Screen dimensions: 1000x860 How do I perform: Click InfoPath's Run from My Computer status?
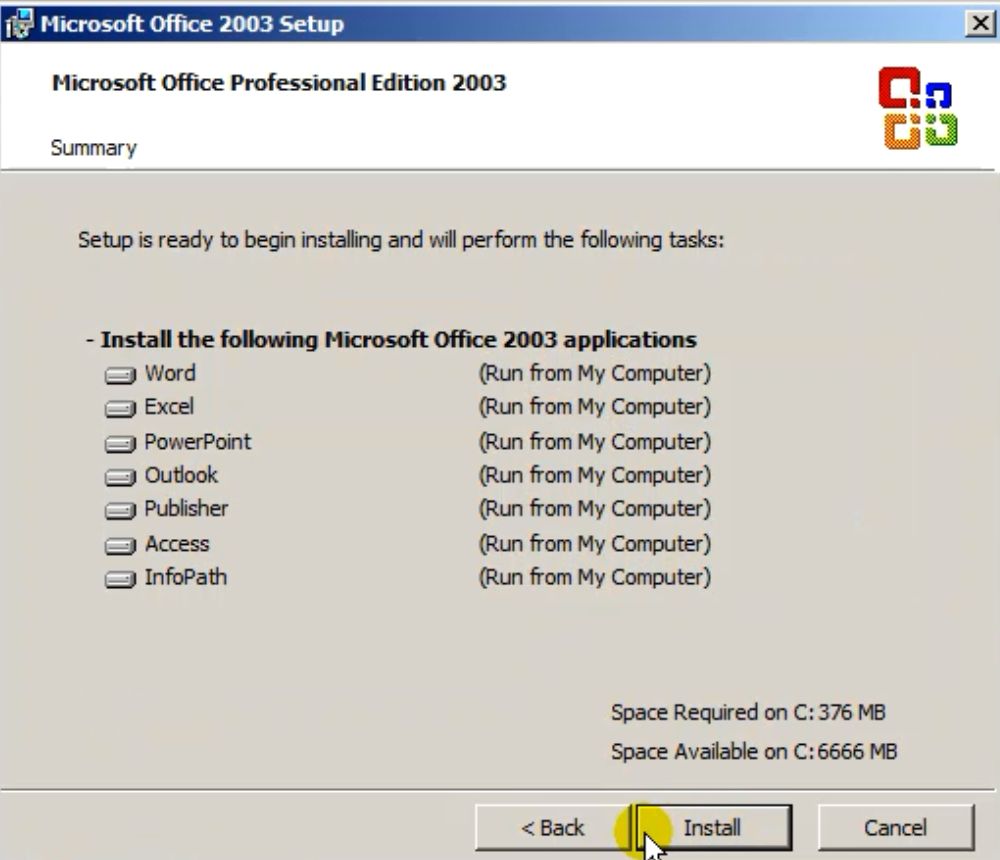[x=594, y=577]
